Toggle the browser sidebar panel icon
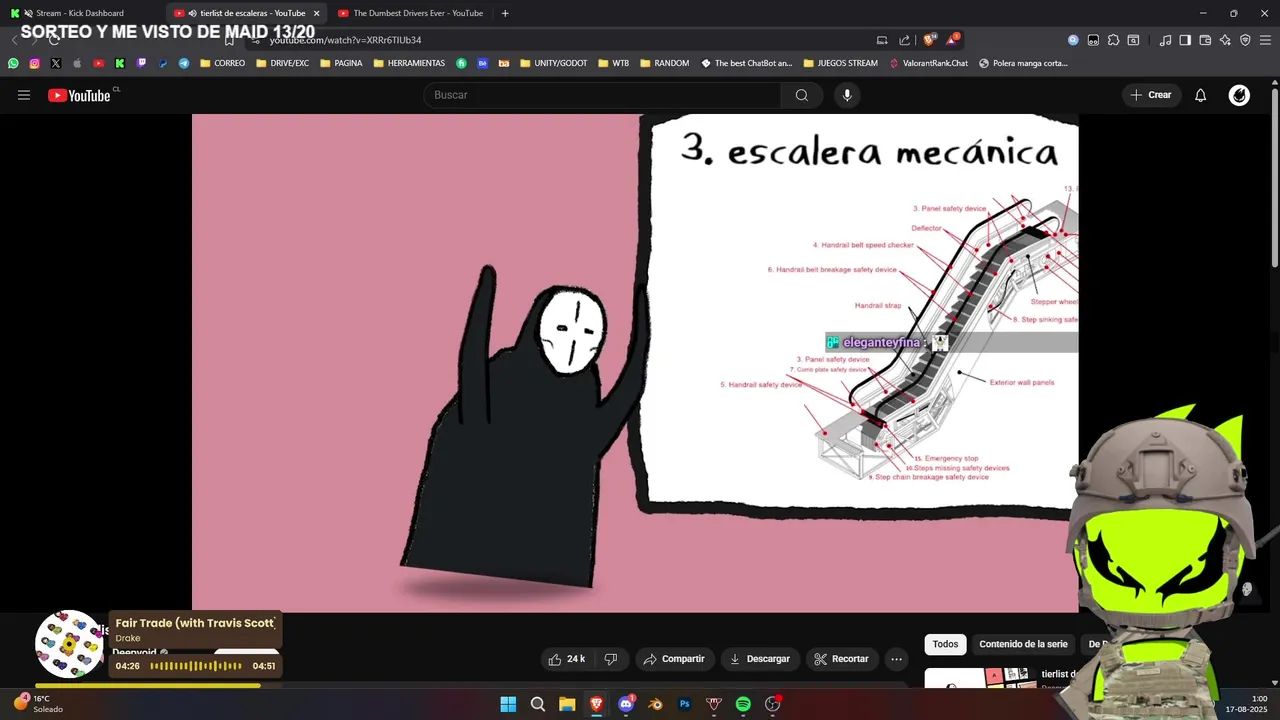 [x=1185, y=40]
